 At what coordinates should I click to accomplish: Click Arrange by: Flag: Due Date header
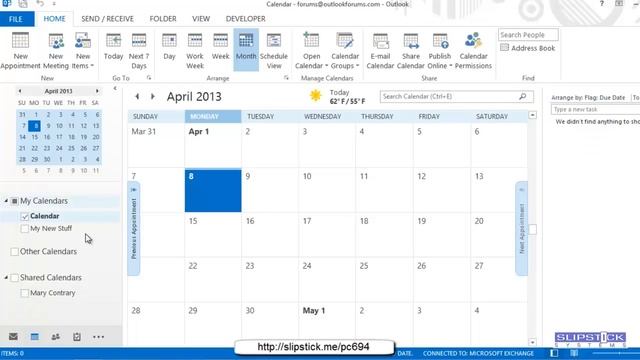[x=588, y=98]
